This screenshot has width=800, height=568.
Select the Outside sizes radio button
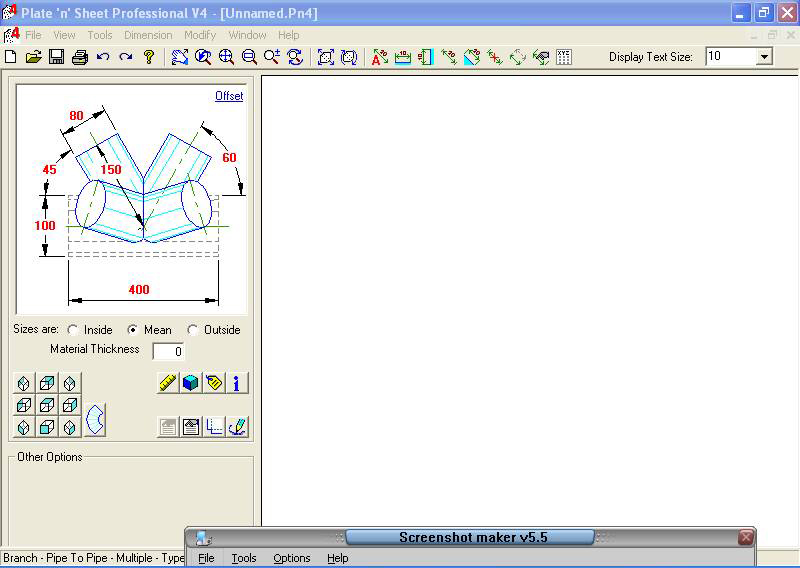tap(192, 330)
